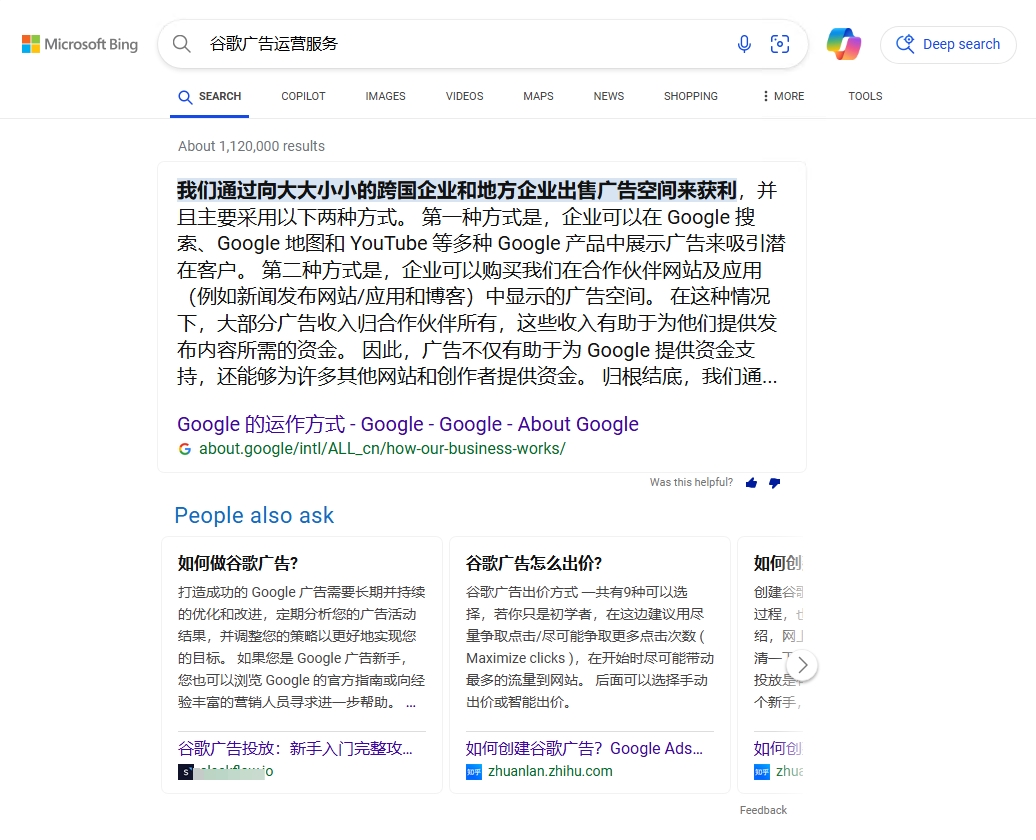Viewport: 1036px width, 840px height.
Task: Switch to the COPILOT tab
Action: click(303, 96)
